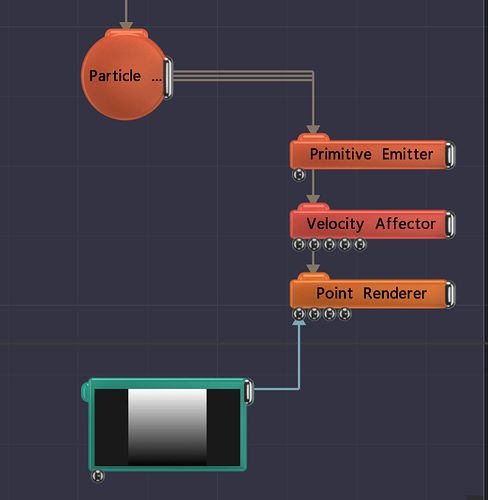Click the blue connection line into Point Renderer

(x=299, y=357)
